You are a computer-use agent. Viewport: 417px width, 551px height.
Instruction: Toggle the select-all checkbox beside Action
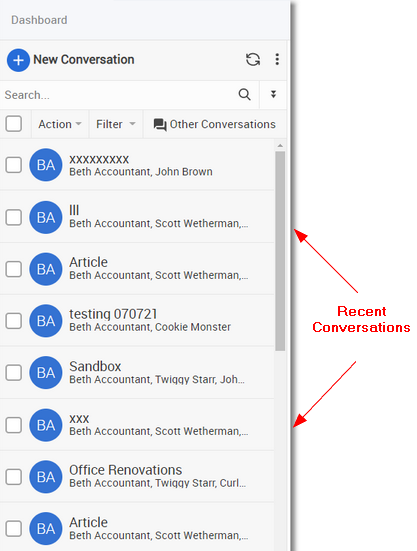pos(14,124)
